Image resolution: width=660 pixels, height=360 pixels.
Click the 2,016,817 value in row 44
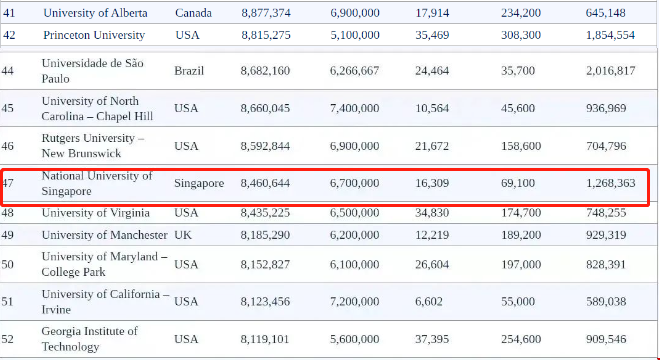[x=611, y=71]
